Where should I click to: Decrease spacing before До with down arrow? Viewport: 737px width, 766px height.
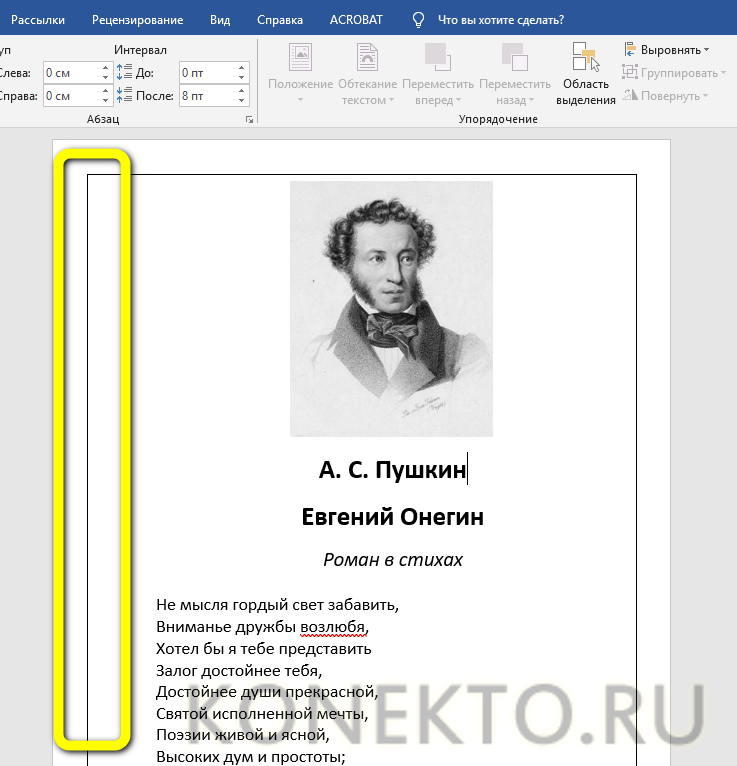coord(242,78)
